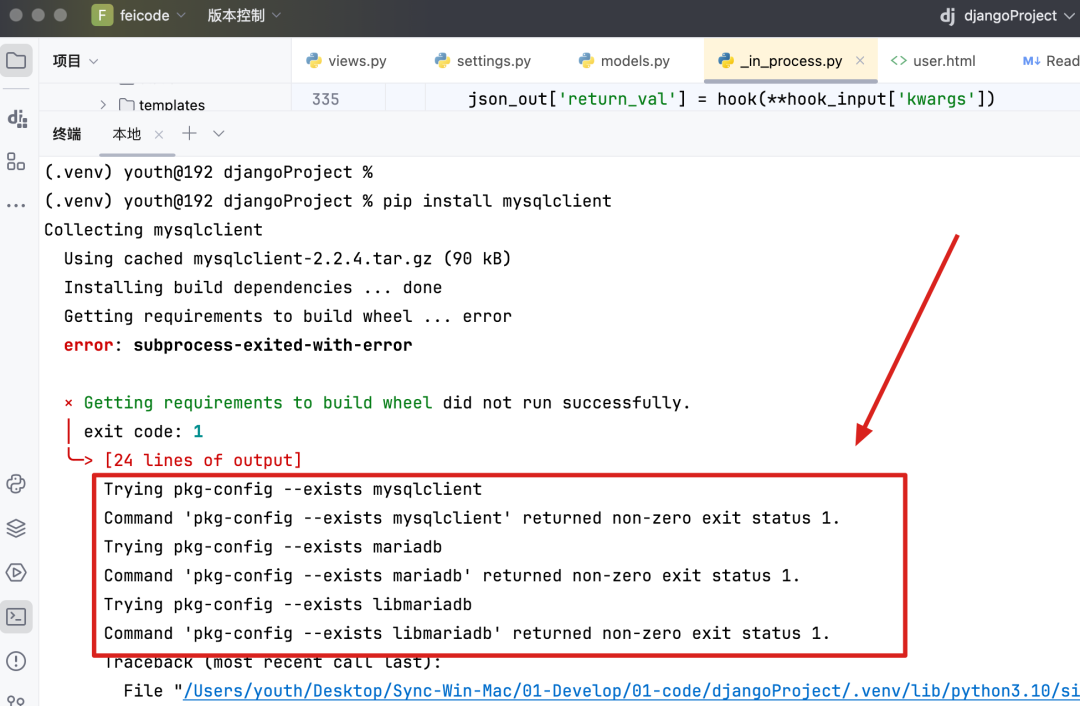
Task: Open the terminal tabs dropdown arrow
Action: click(218, 133)
